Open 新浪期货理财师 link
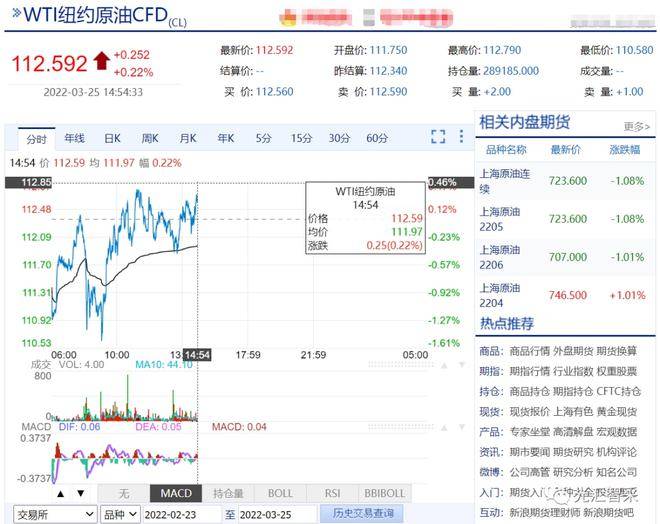Image resolution: width=660 pixels, height=524 pixels. 545,513
